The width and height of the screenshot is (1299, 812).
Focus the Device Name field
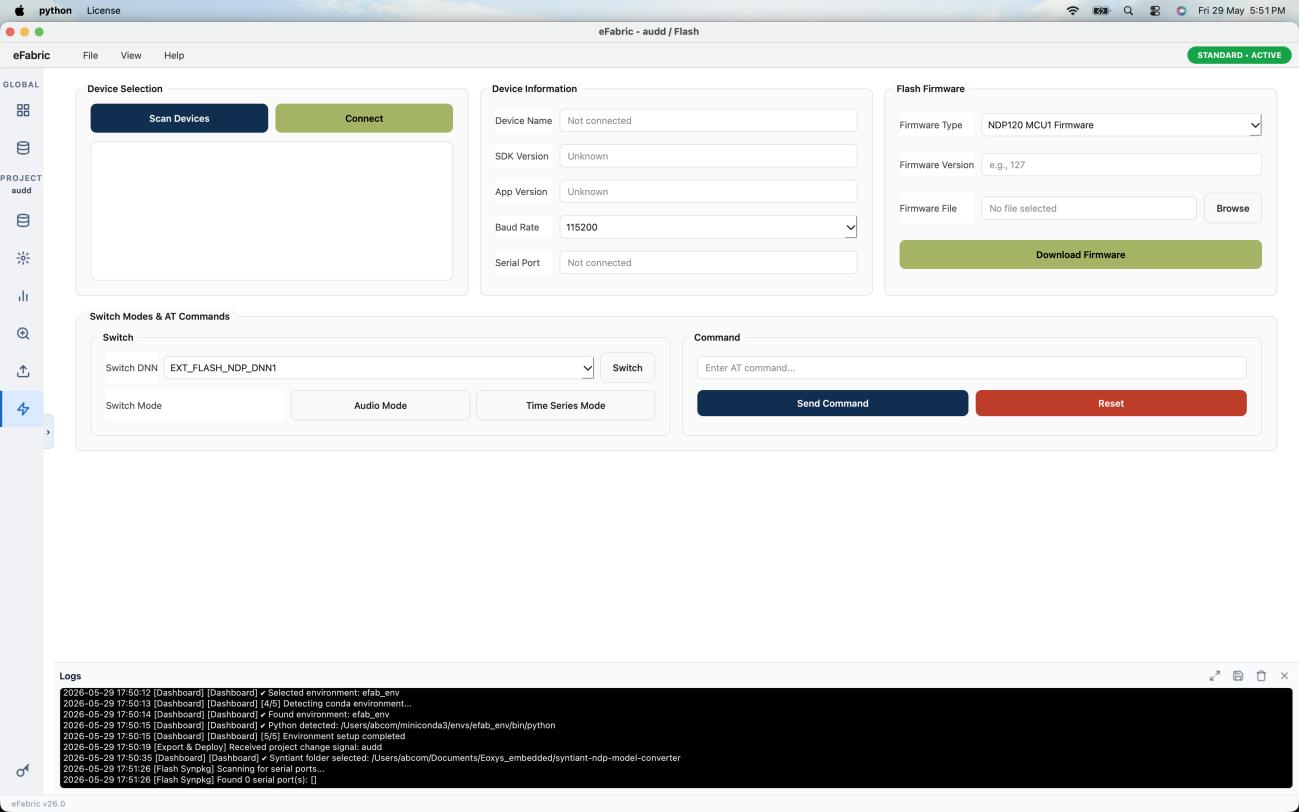coord(708,120)
